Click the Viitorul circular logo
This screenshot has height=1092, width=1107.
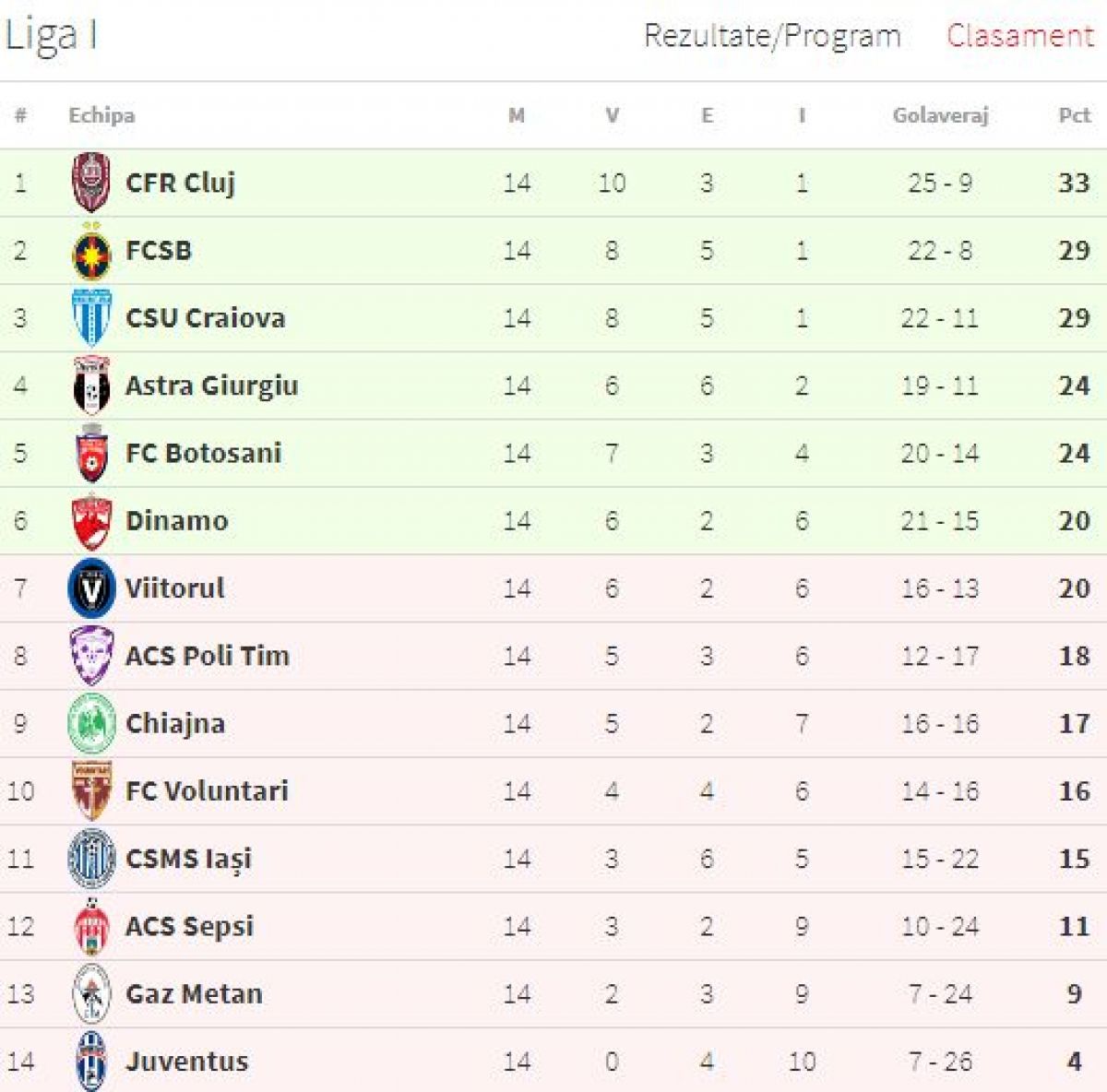(91, 588)
